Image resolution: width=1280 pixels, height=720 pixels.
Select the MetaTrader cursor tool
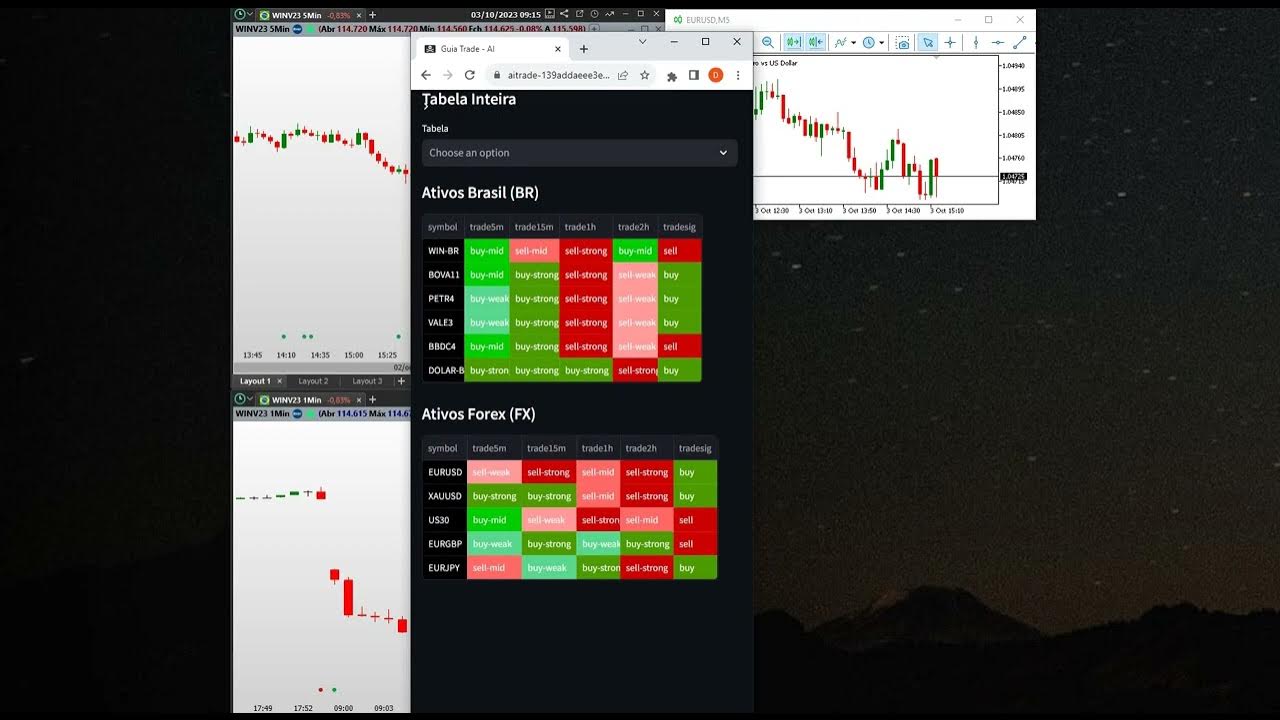(x=928, y=42)
